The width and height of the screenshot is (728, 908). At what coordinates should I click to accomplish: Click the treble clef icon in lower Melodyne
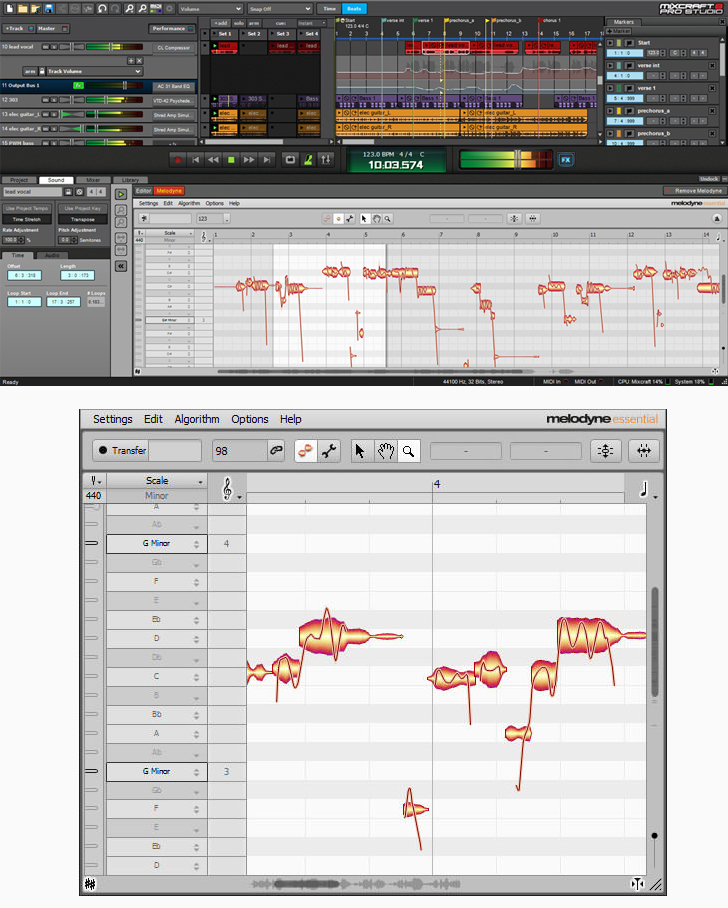[x=227, y=488]
